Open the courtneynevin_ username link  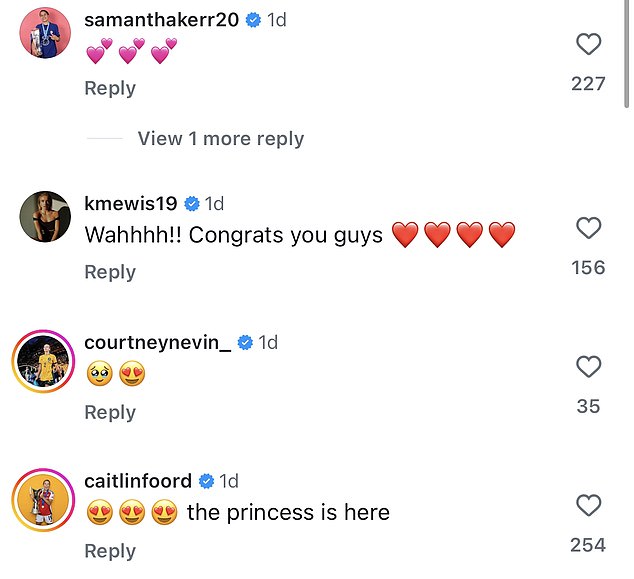[158, 343]
